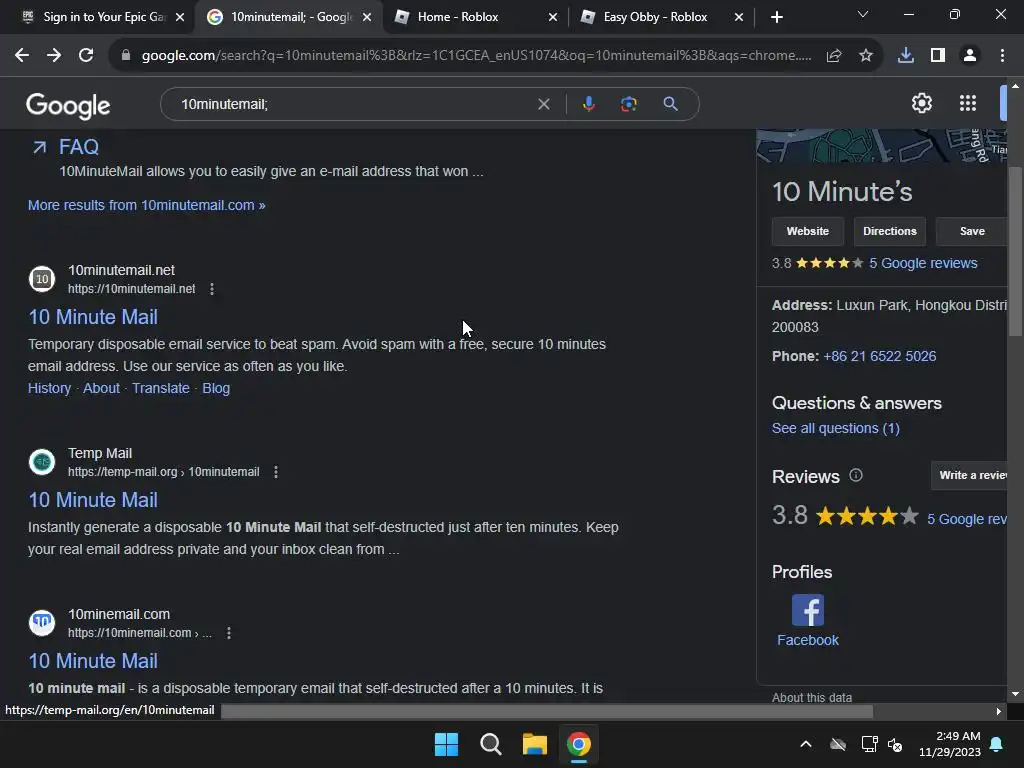Open File Explorer from taskbar

click(x=534, y=744)
